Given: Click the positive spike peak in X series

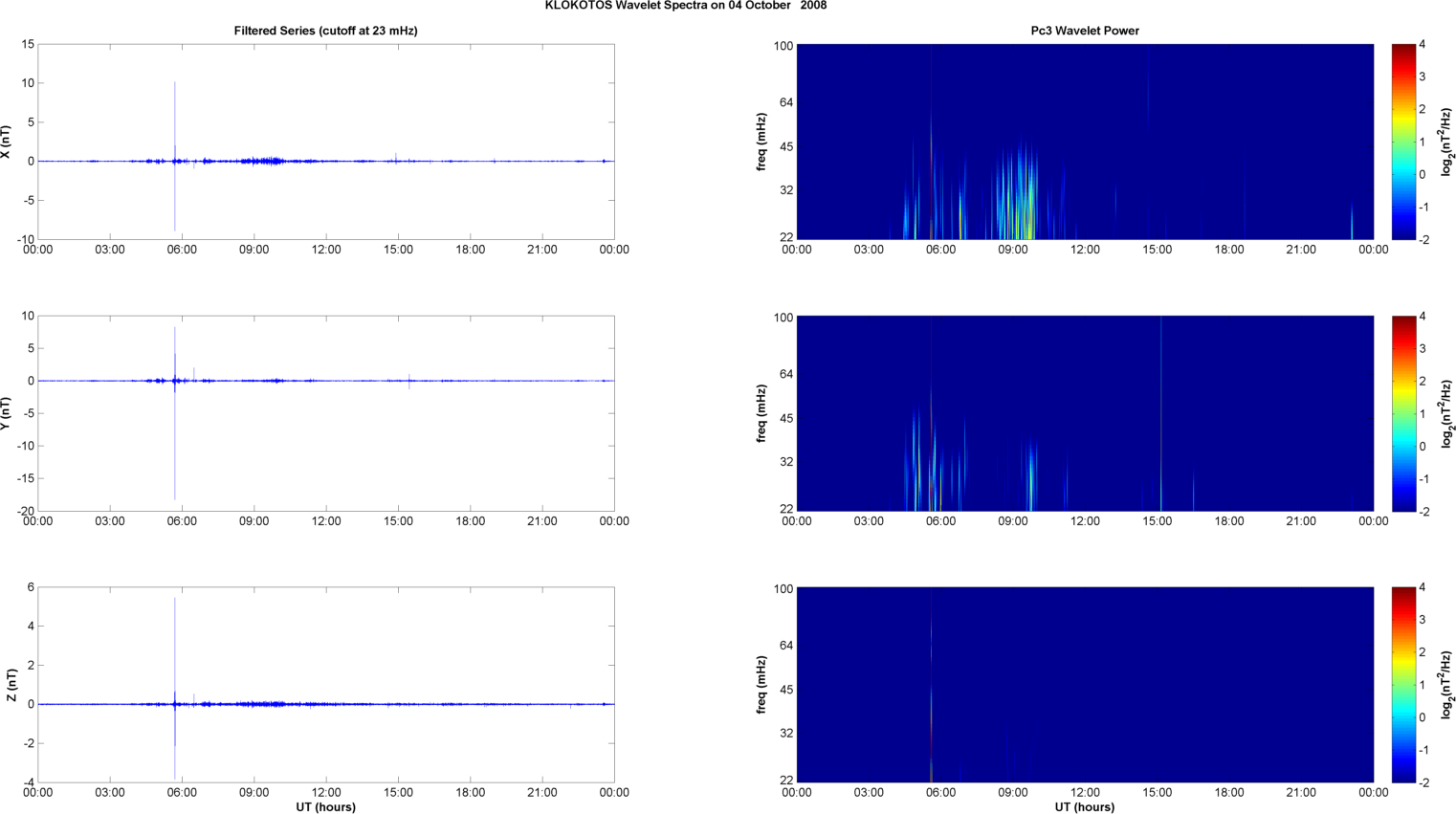Looking at the screenshot, I should [x=174, y=84].
